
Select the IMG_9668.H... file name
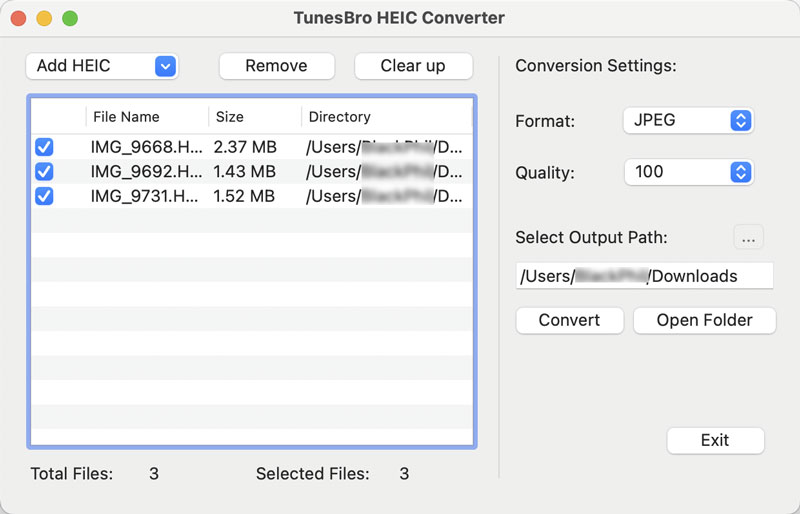coord(146,147)
